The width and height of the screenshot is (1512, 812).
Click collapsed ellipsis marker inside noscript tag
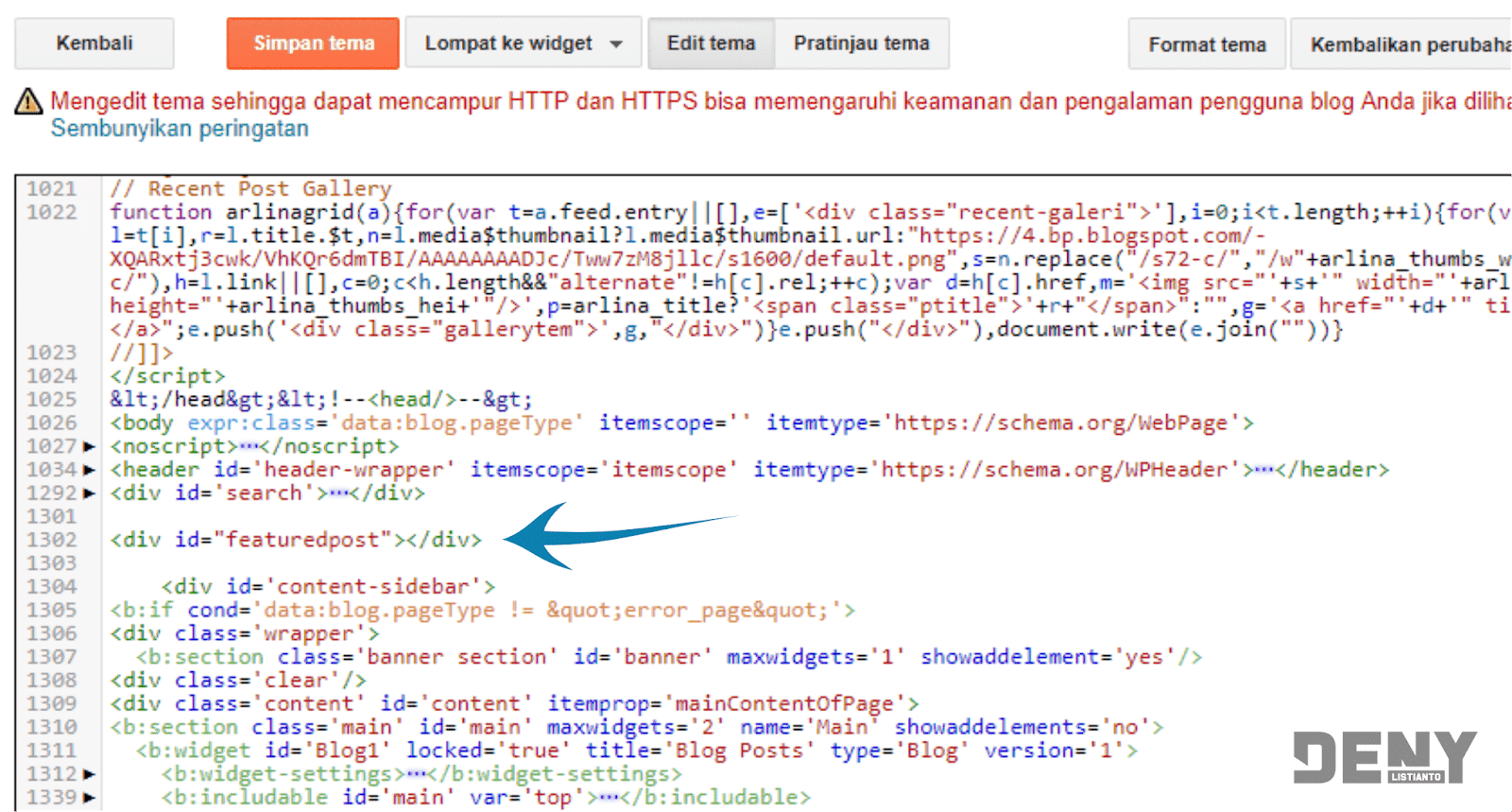249,446
